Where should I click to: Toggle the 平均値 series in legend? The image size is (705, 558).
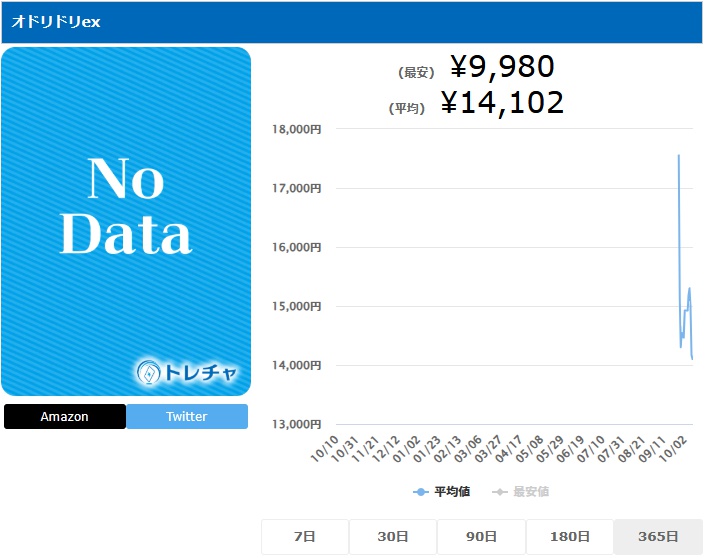(x=442, y=492)
